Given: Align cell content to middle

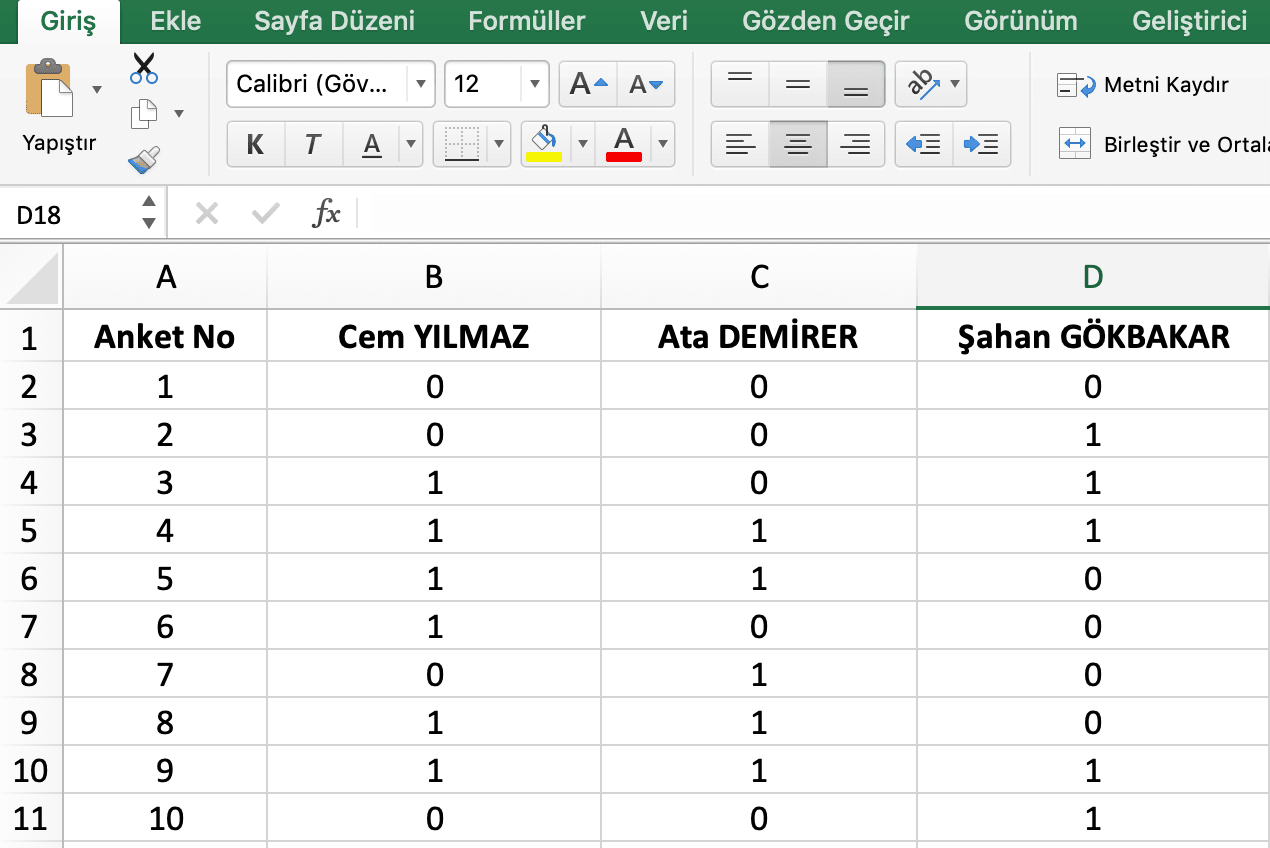Looking at the screenshot, I should (x=798, y=85).
